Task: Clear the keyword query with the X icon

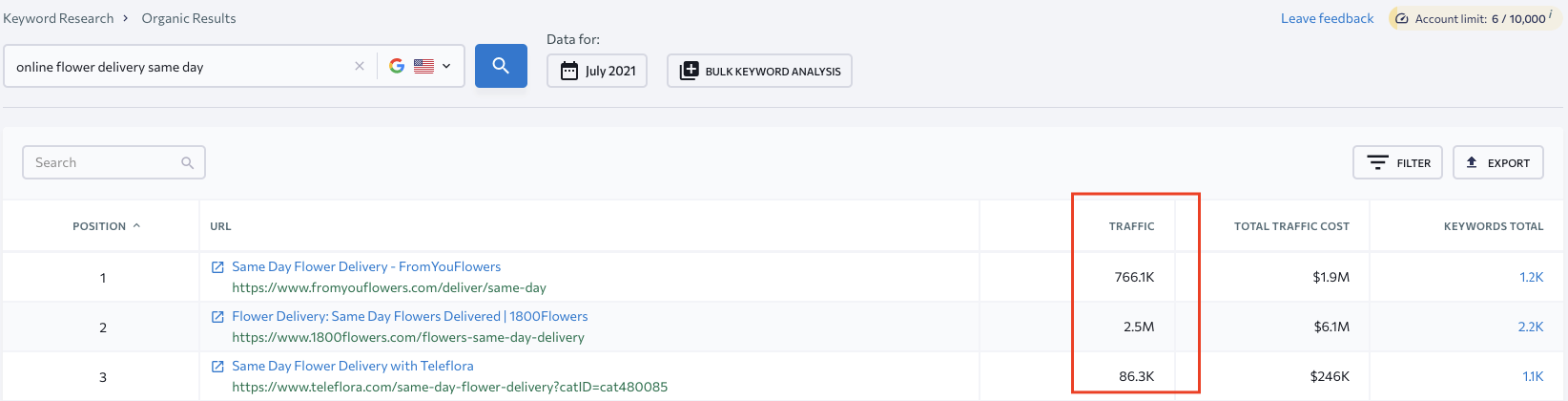Action: [x=360, y=66]
